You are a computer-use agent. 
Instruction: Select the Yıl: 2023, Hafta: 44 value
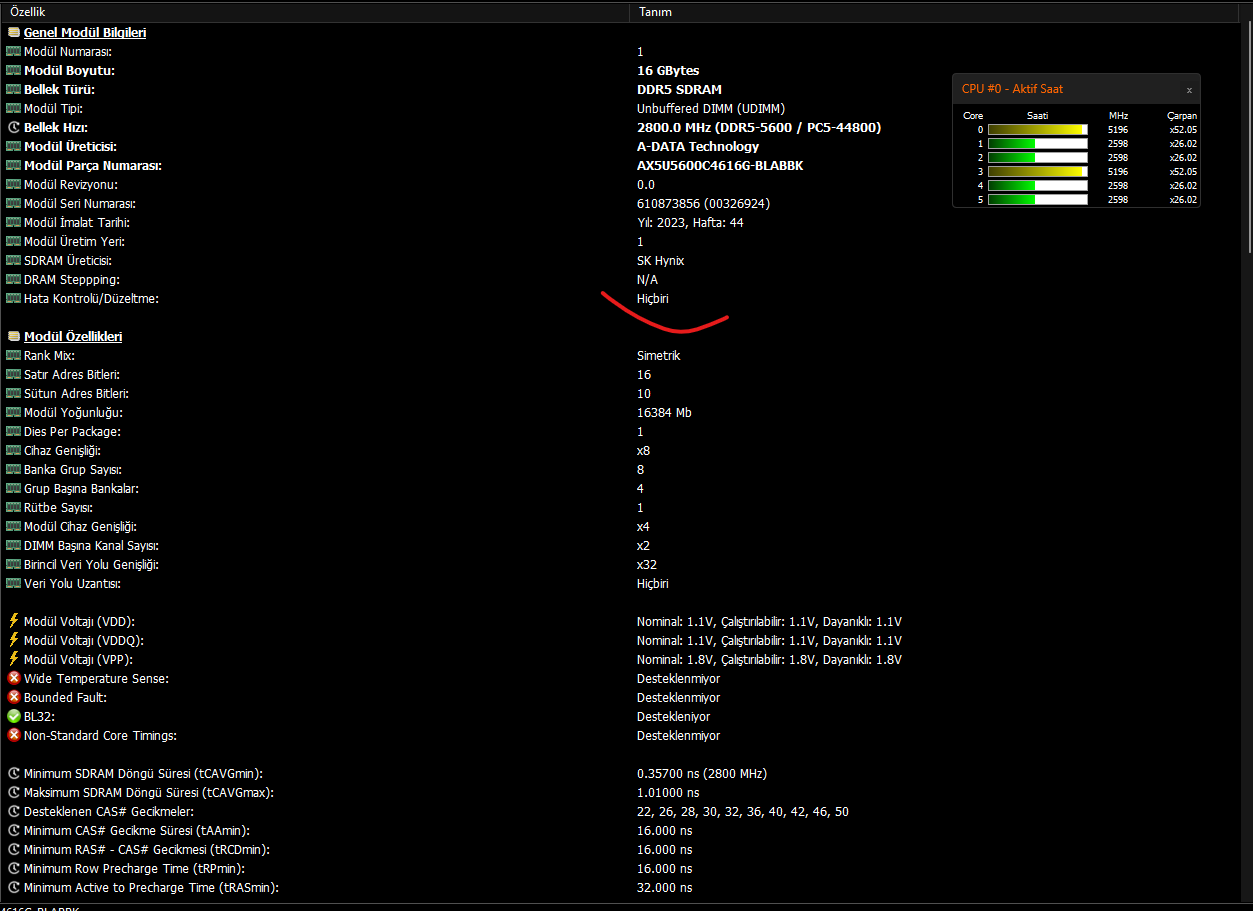690,222
